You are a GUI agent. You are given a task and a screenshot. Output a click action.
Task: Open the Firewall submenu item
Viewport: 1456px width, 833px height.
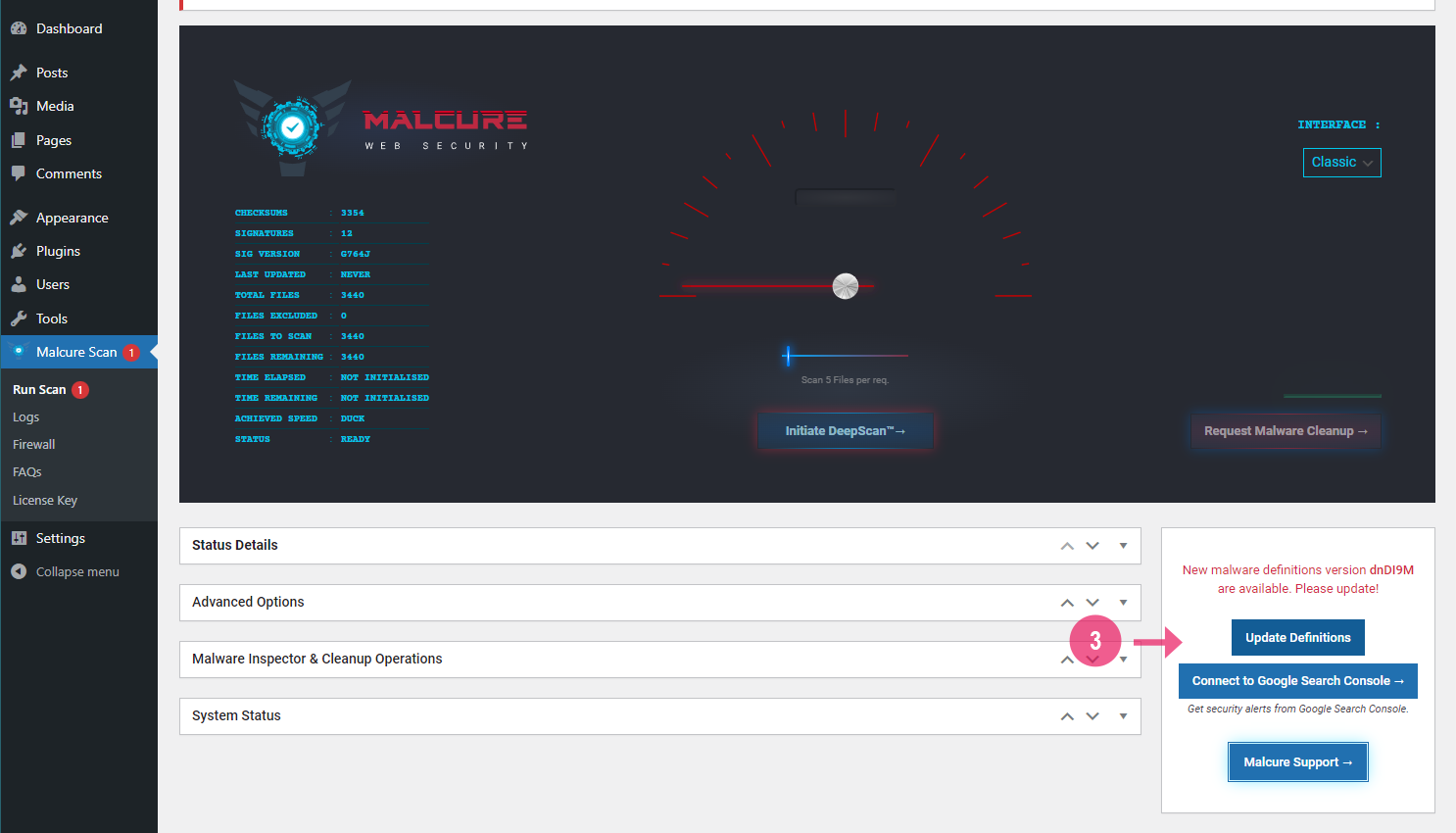coord(34,444)
